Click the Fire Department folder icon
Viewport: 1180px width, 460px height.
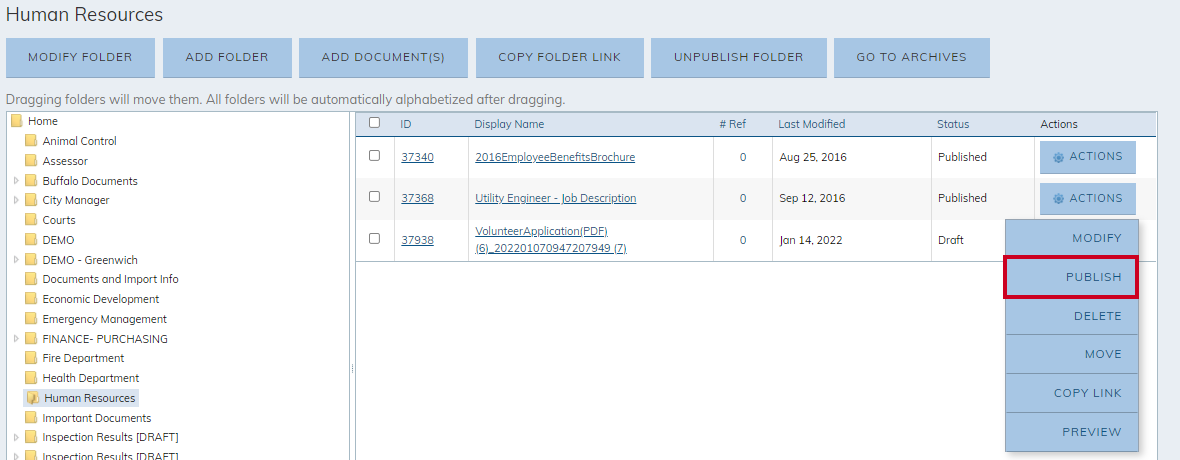coord(31,358)
